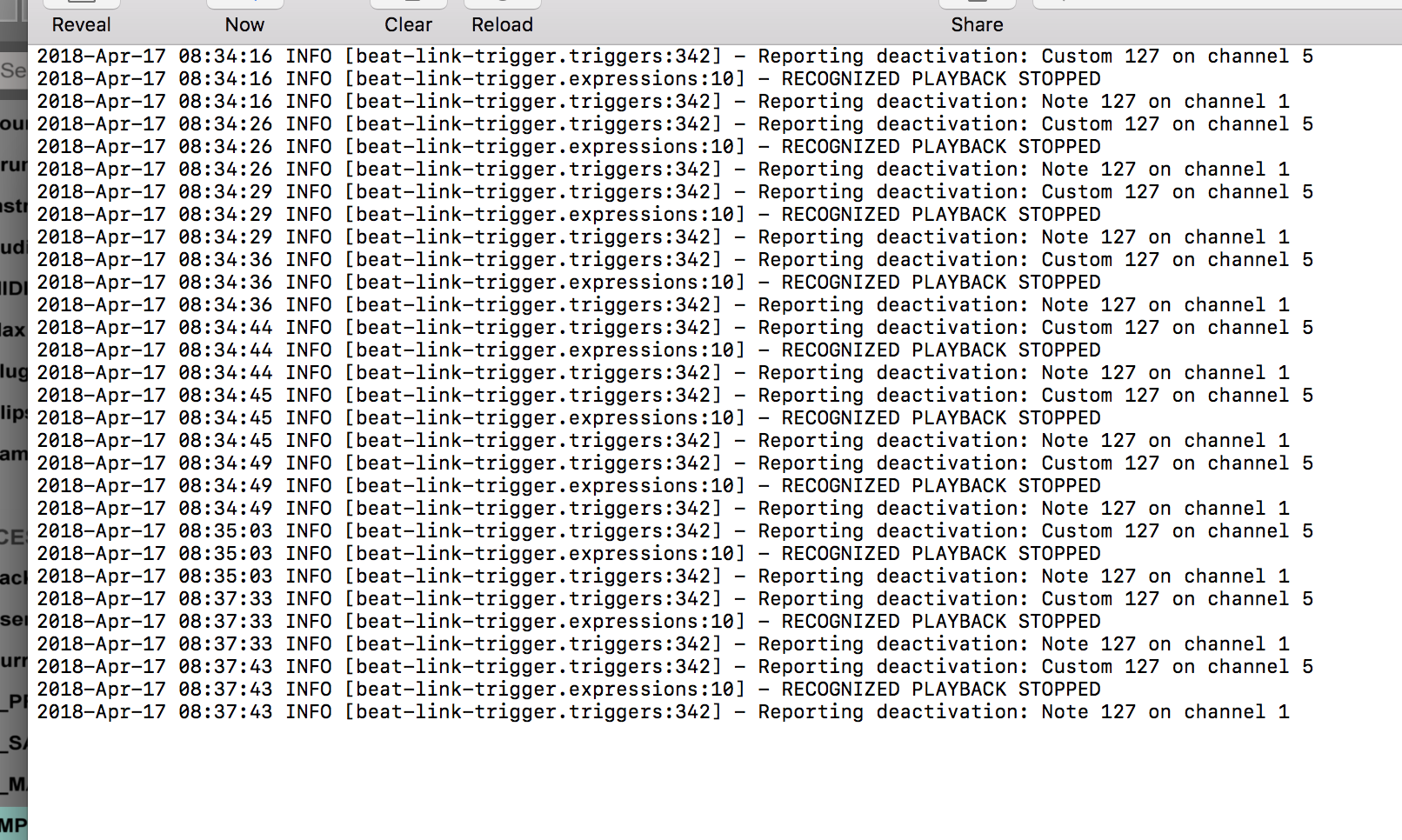The width and height of the screenshot is (1402, 840).
Task: Select highlighted MP item in left sidebar
Action: pos(13,824)
